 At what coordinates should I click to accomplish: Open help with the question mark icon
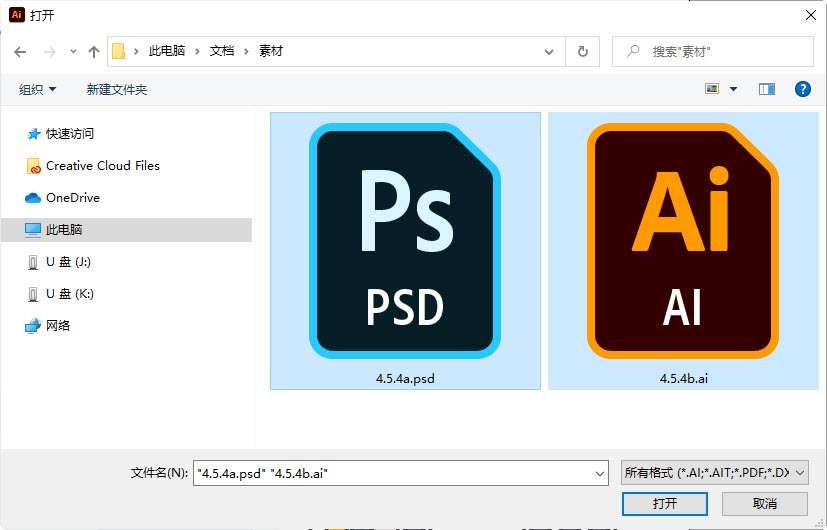(x=802, y=89)
